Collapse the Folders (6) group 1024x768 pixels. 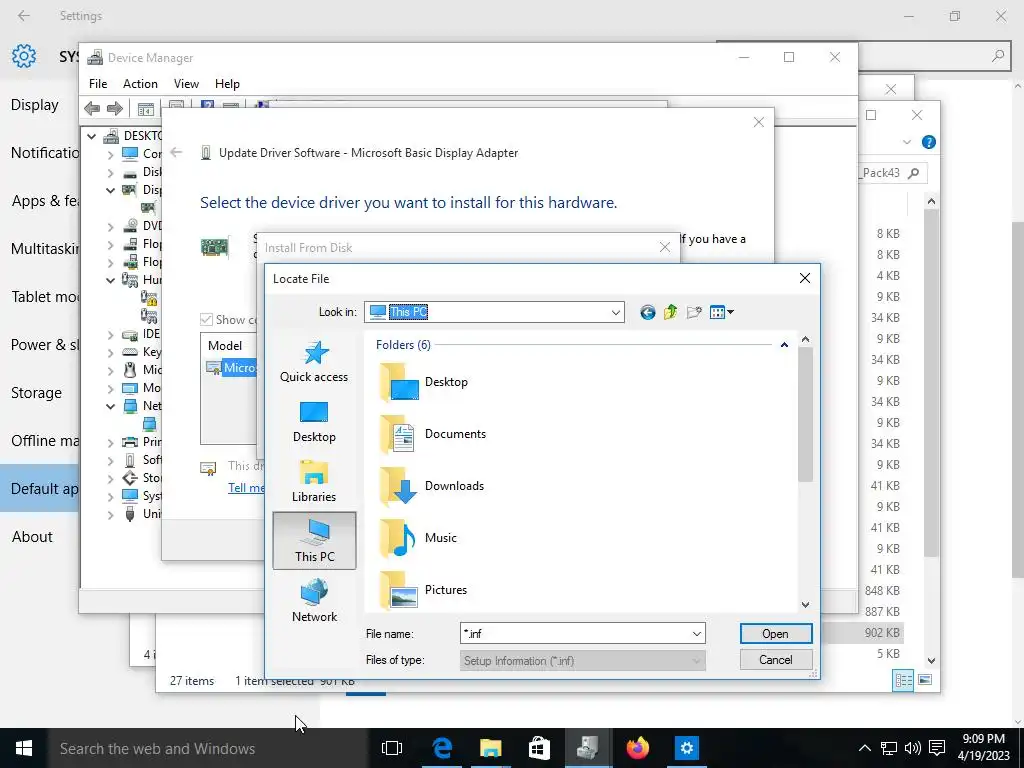[784, 345]
